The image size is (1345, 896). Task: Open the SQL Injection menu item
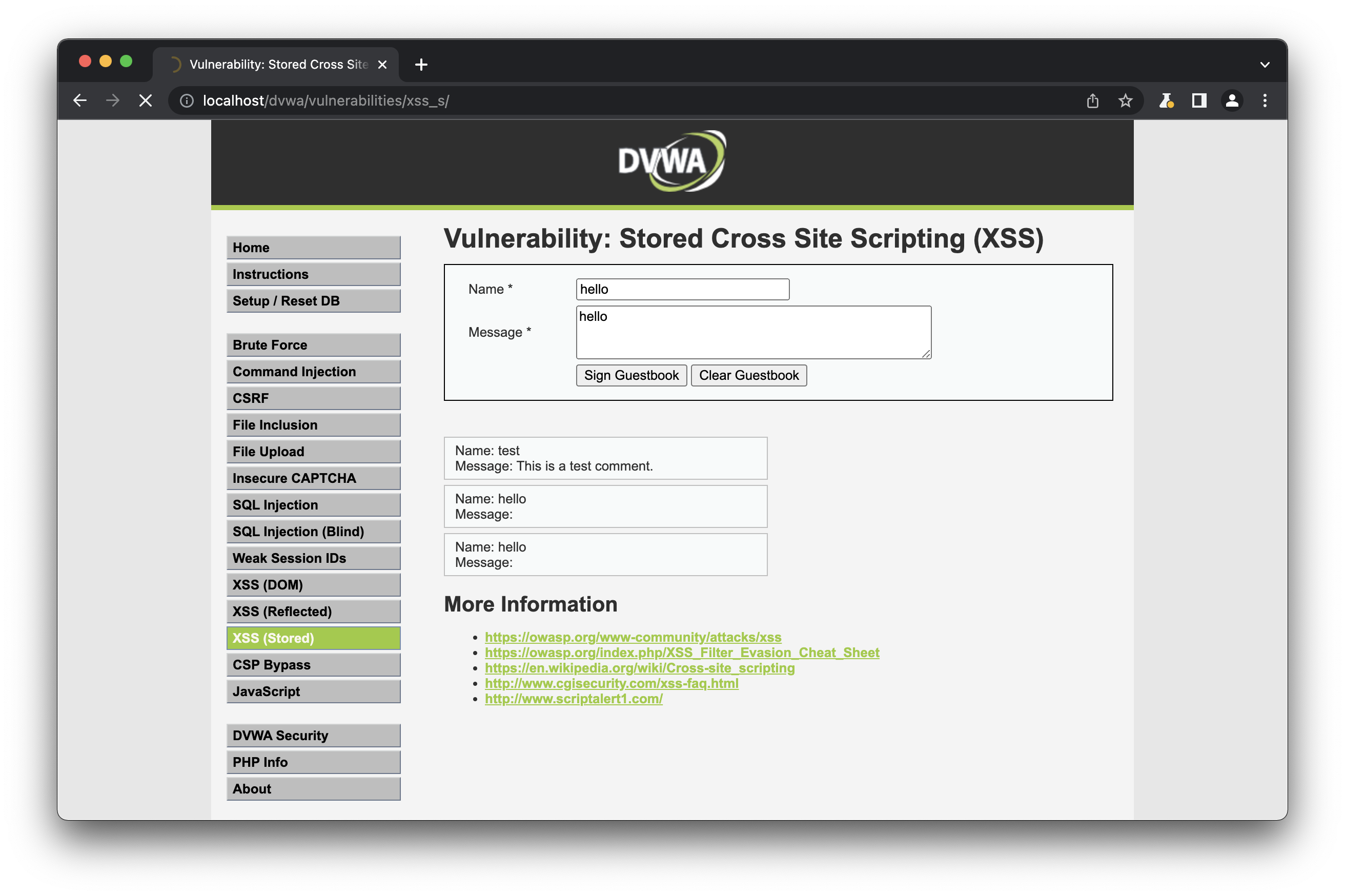tap(313, 504)
